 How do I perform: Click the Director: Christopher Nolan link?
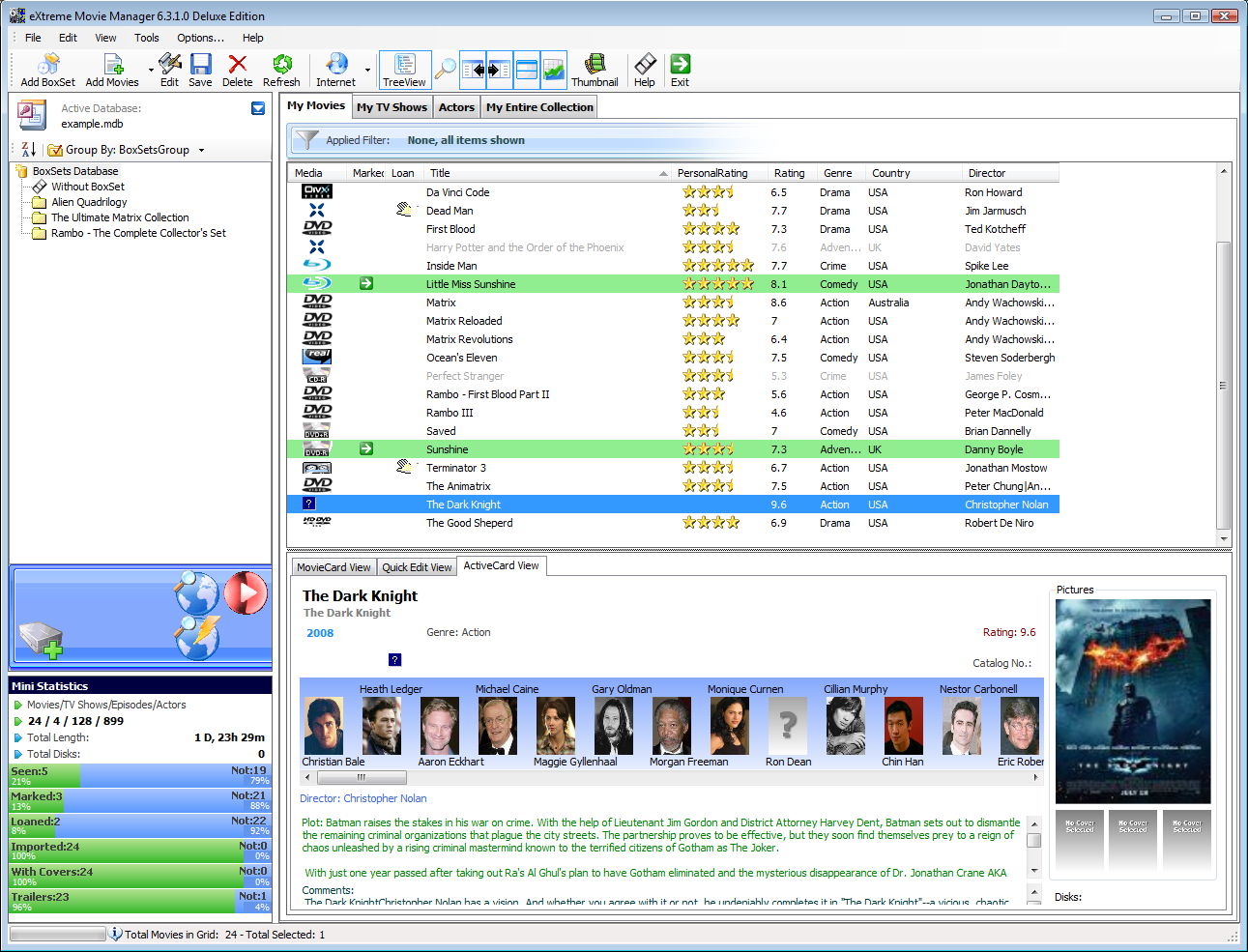(363, 798)
